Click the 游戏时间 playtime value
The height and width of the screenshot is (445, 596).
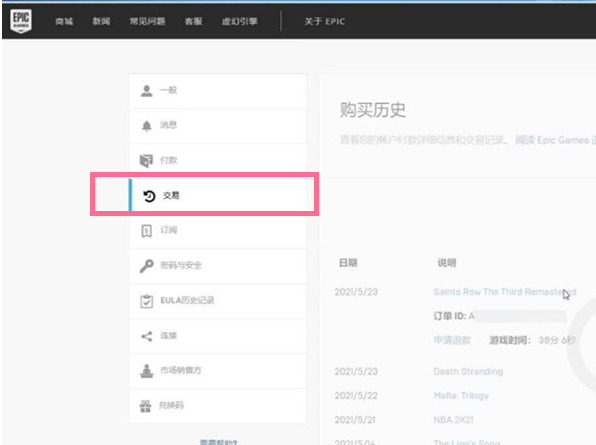(557, 340)
